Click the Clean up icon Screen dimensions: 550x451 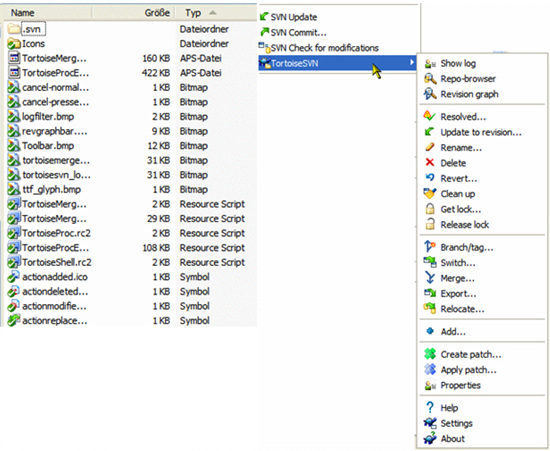[x=430, y=194]
